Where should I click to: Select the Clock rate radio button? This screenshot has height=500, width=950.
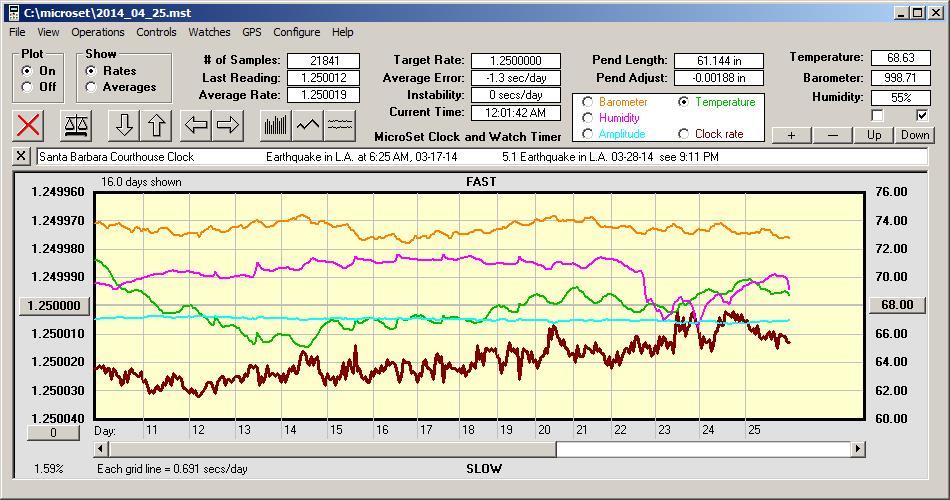click(x=683, y=134)
